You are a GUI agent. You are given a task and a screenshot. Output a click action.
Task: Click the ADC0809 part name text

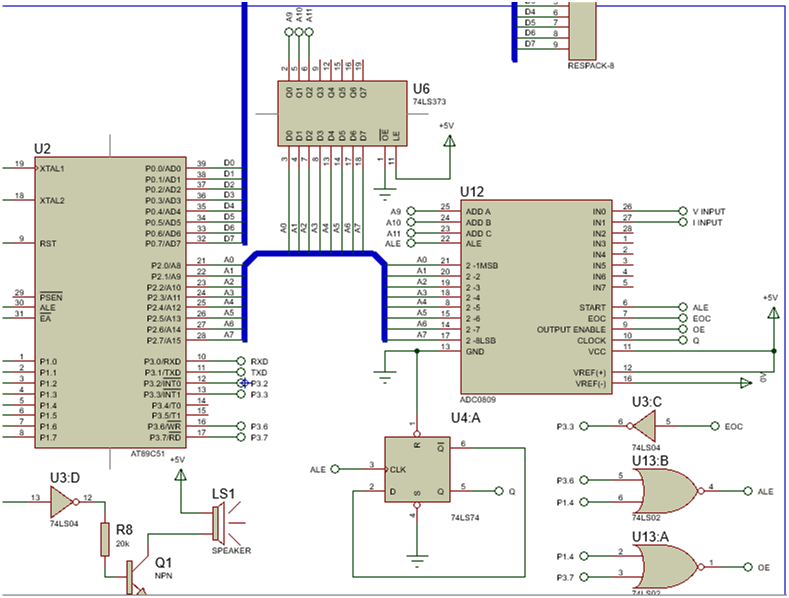(478, 400)
